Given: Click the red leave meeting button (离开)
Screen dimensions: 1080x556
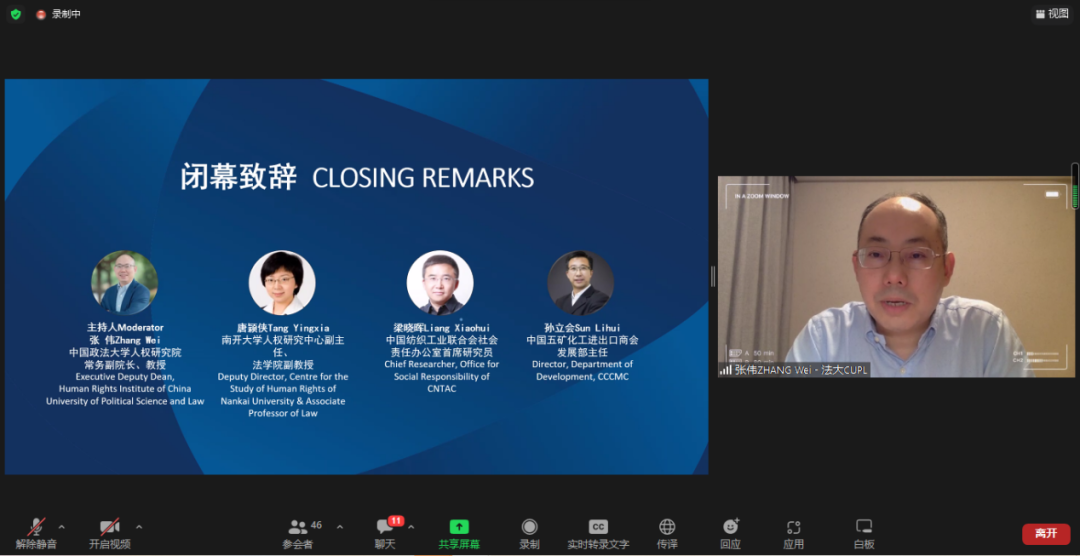Looking at the screenshot, I should pyautogui.click(x=1046, y=534).
